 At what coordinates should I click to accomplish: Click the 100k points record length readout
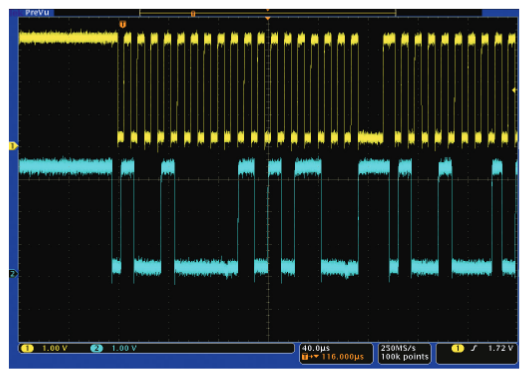(405, 357)
